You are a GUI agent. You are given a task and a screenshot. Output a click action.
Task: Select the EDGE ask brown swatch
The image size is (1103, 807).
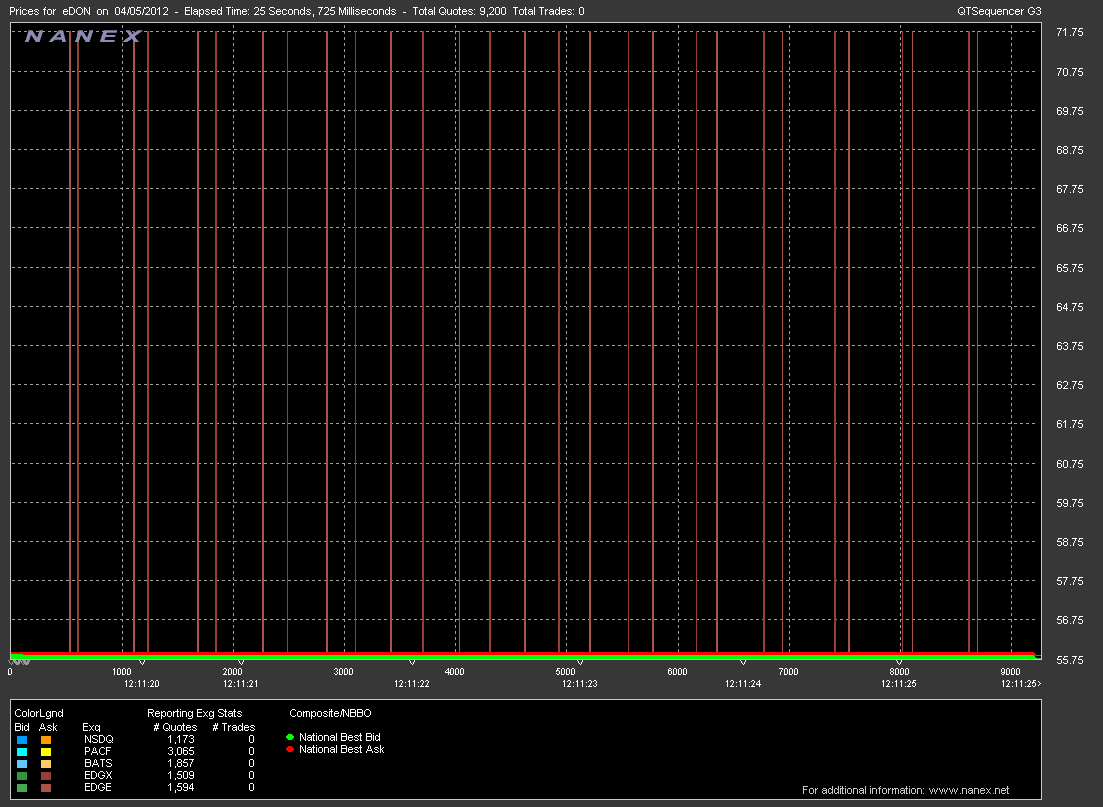(x=46, y=787)
